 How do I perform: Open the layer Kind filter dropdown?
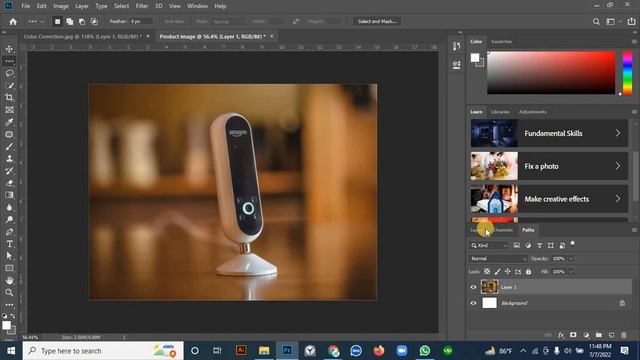tap(489, 245)
